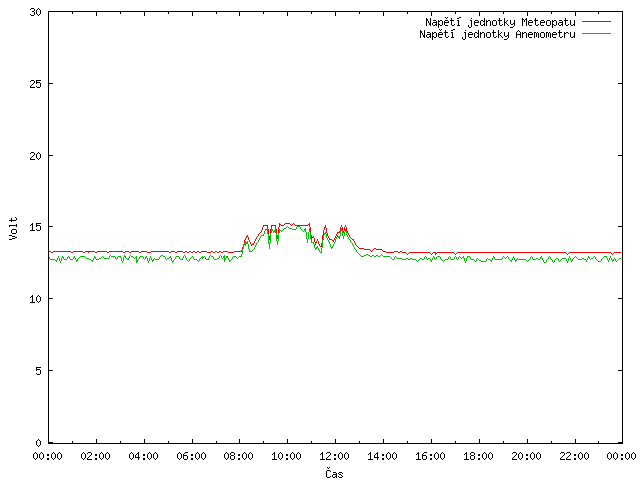Viewport: 640px width, 480px height.
Task: Click the x-axis time label 10:00
Action: [287, 456]
